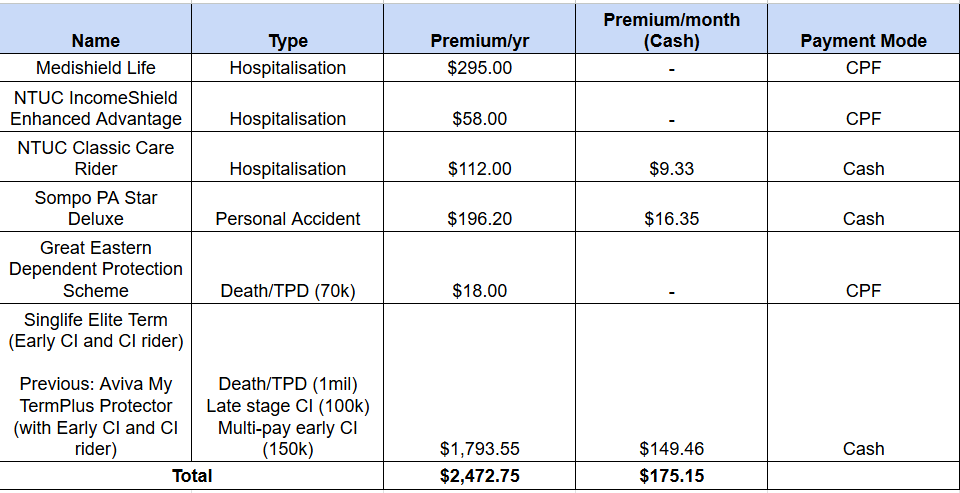Select the $1,793.55 premium cell
Image resolution: width=960 pixels, height=493 pixels.
tap(479, 448)
